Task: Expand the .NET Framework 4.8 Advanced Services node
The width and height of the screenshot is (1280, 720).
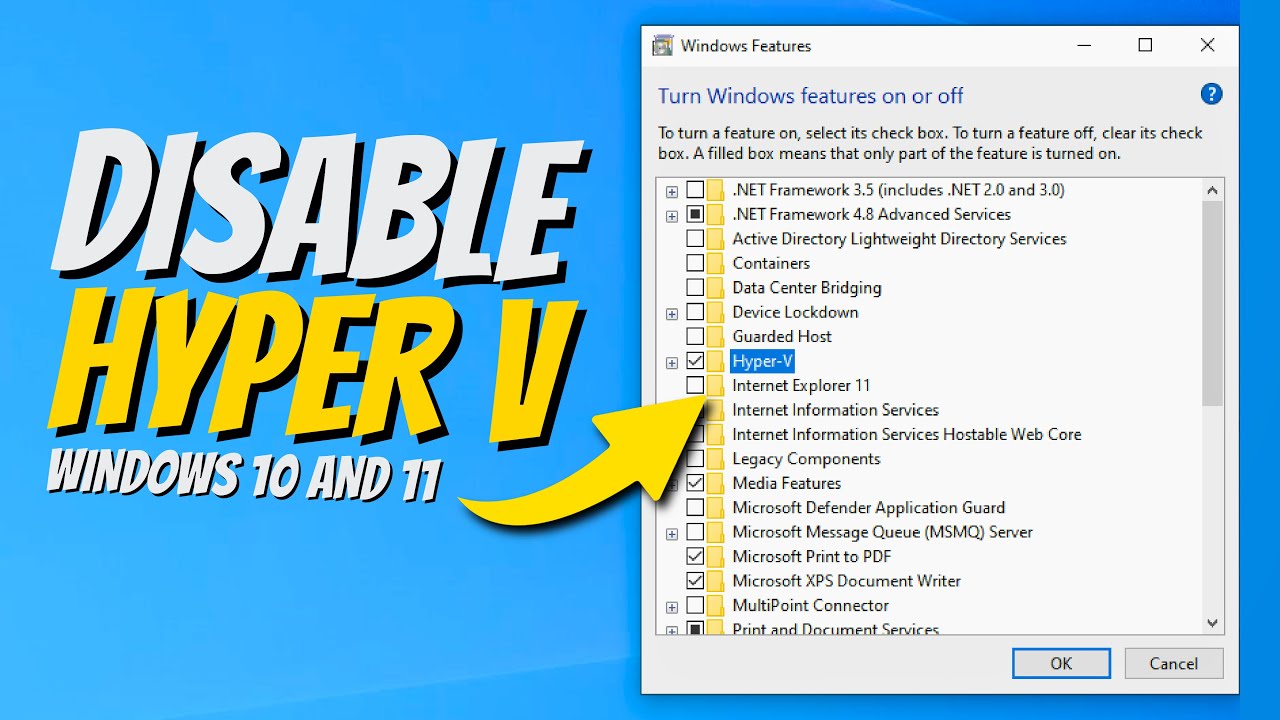Action: (672, 215)
